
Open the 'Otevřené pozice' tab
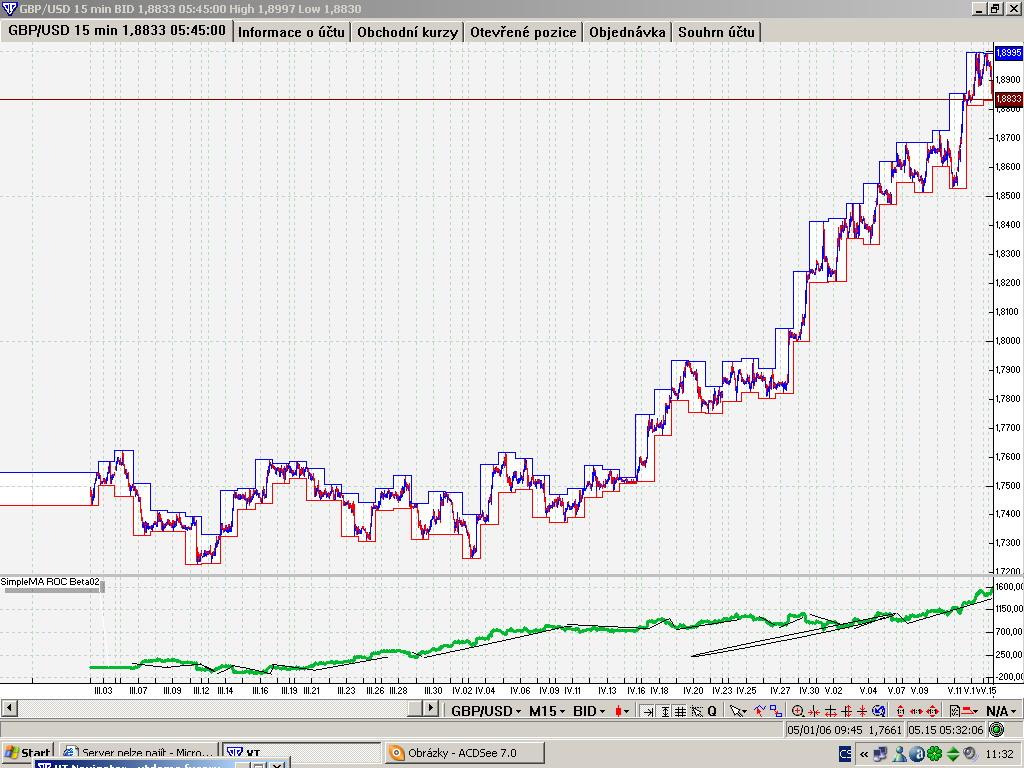(x=523, y=32)
